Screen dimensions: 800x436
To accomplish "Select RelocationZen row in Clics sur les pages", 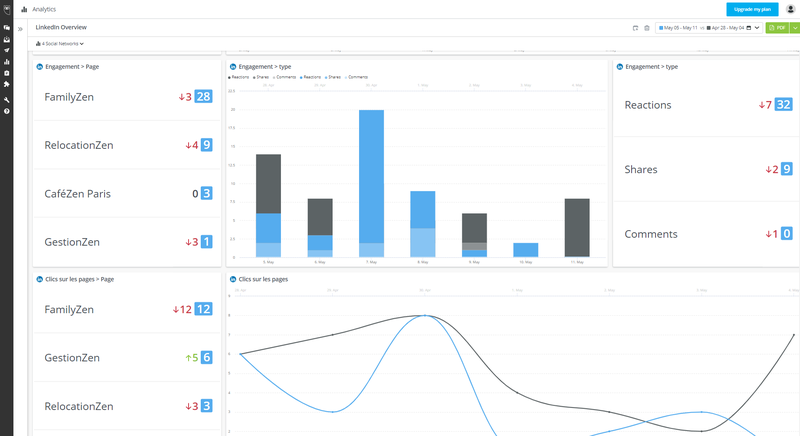I will (127, 406).
